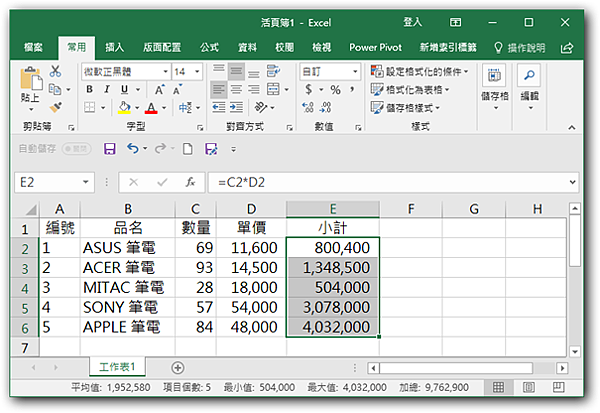Toggle Wrap Text icon
Image resolution: width=600 pixels, height=413 pixels.
coord(273,71)
